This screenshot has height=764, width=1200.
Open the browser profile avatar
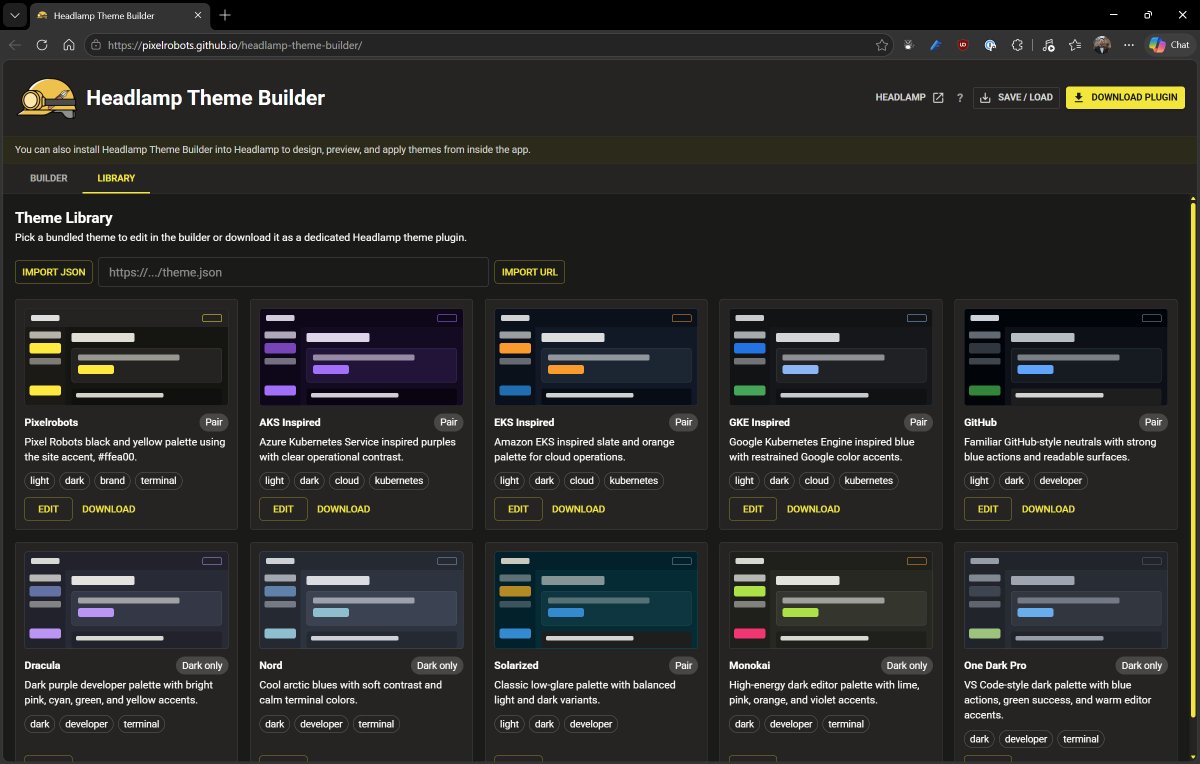[1102, 45]
